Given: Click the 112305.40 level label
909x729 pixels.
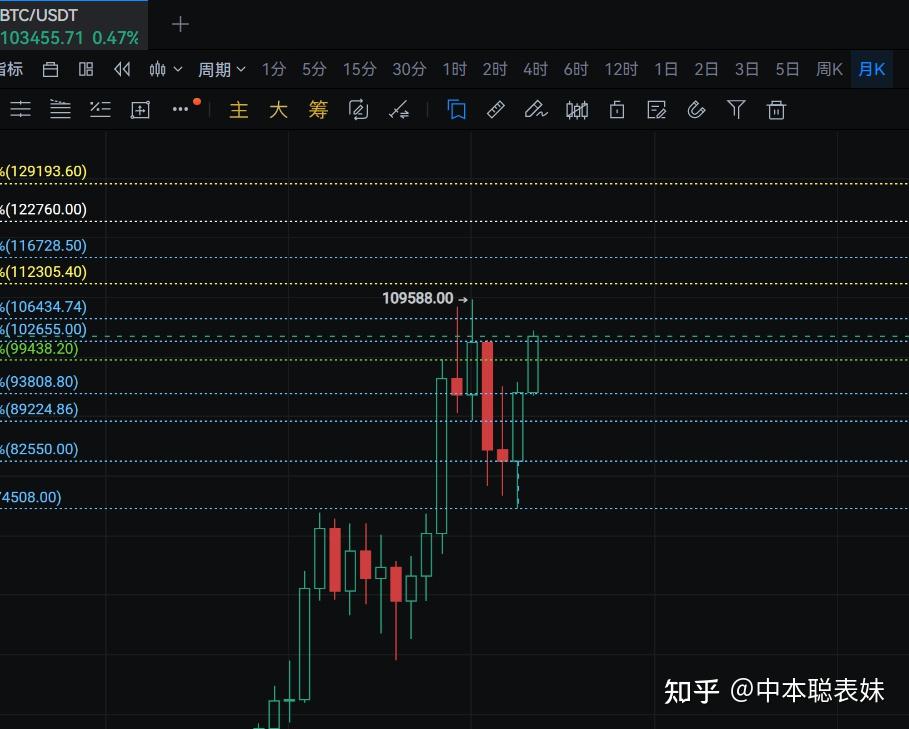Looking at the screenshot, I should tap(43, 272).
